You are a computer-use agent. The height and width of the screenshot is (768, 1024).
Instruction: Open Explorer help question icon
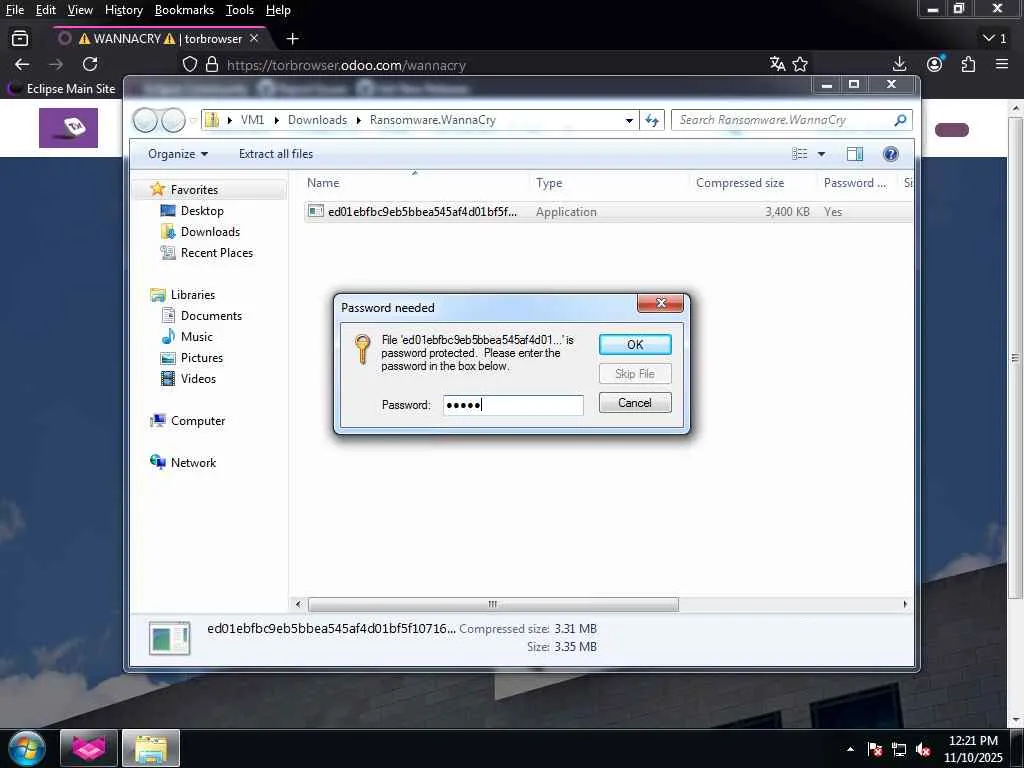890,154
